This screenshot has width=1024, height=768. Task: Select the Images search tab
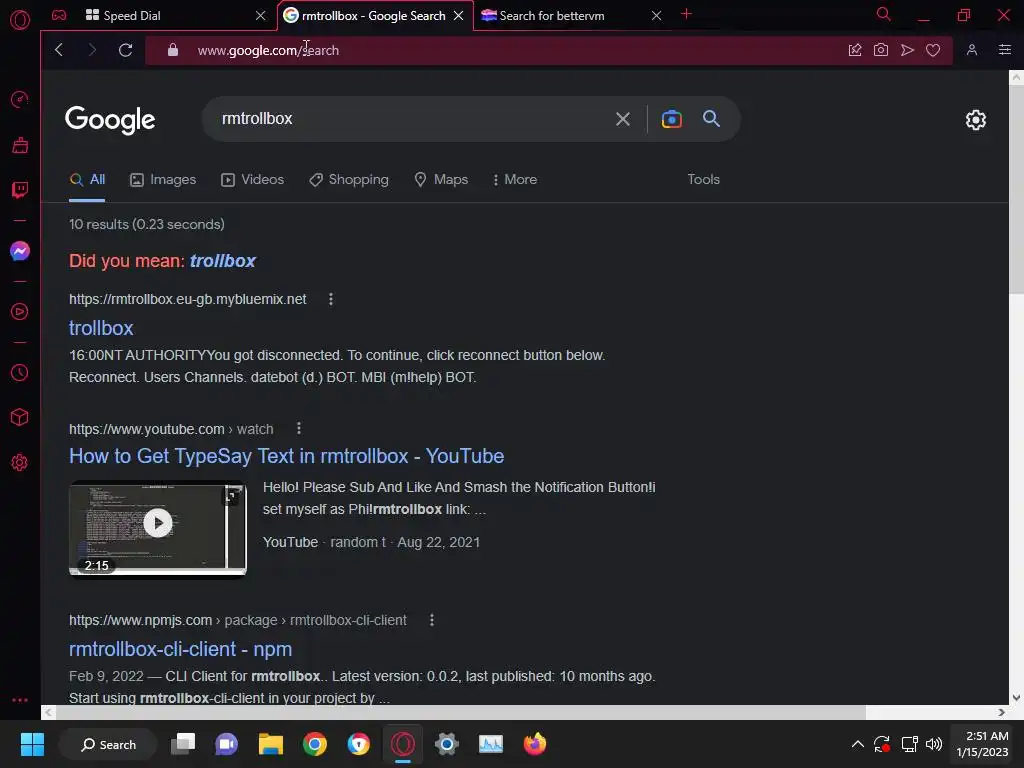(x=163, y=180)
